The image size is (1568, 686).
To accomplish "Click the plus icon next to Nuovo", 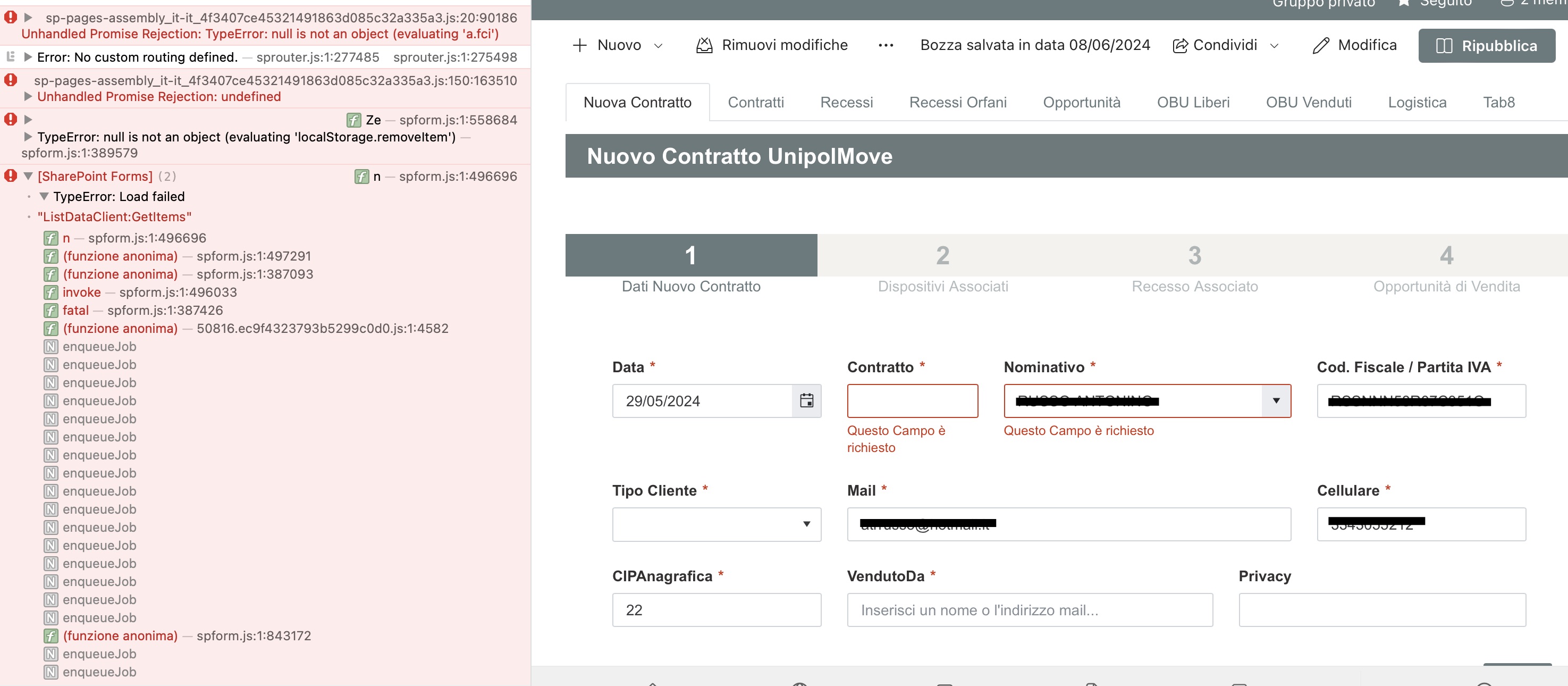I will pos(579,45).
